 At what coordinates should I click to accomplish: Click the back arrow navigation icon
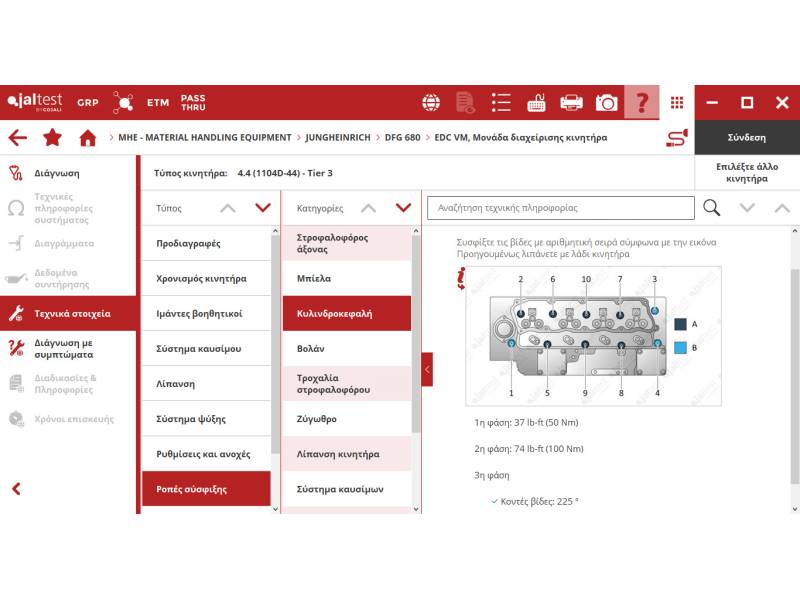[17, 138]
